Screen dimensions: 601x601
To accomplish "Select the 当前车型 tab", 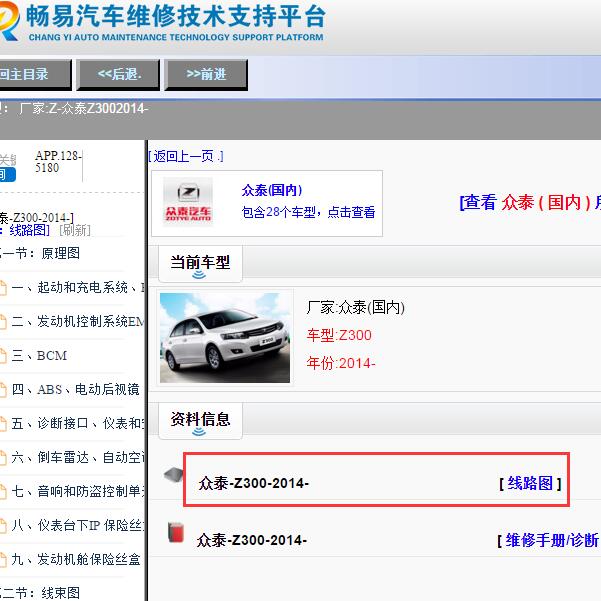I will coord(200,264).
